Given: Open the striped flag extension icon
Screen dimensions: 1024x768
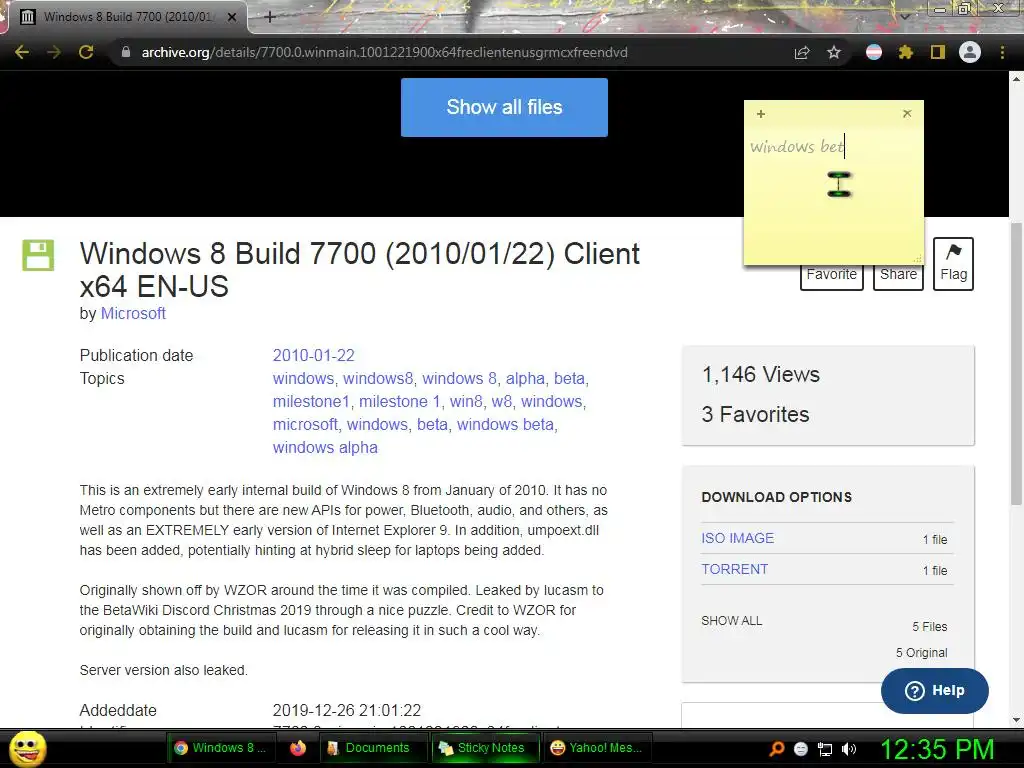Looking at the screenshot, I should click(x=874, y=52).
